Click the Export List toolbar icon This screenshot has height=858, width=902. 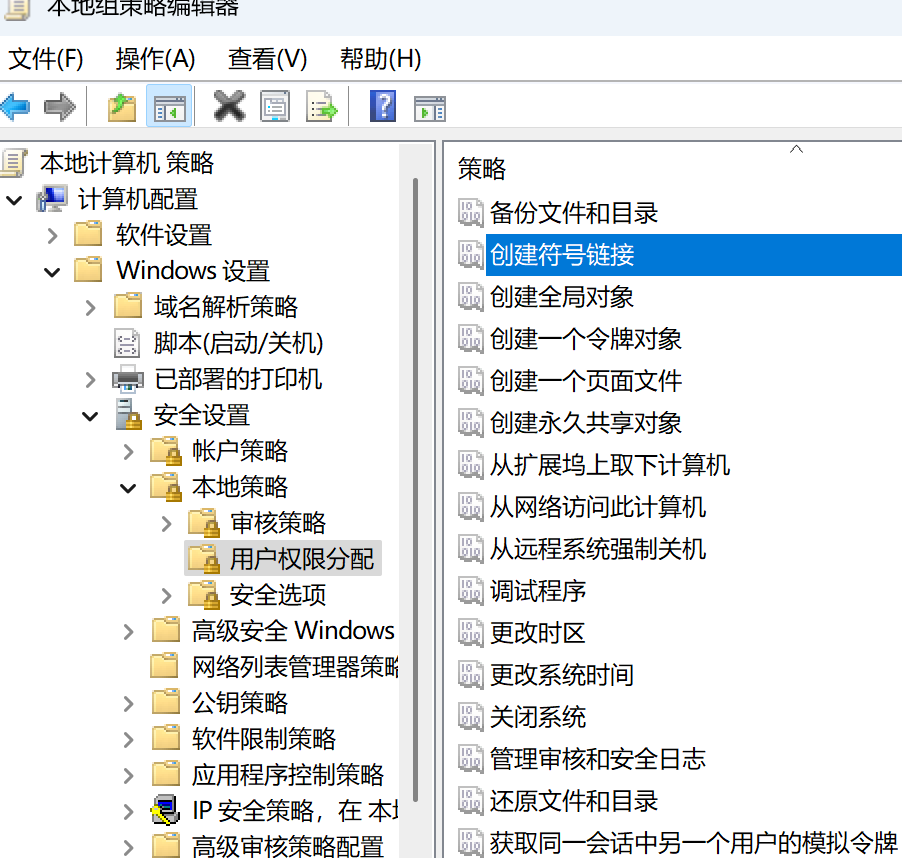322,106
